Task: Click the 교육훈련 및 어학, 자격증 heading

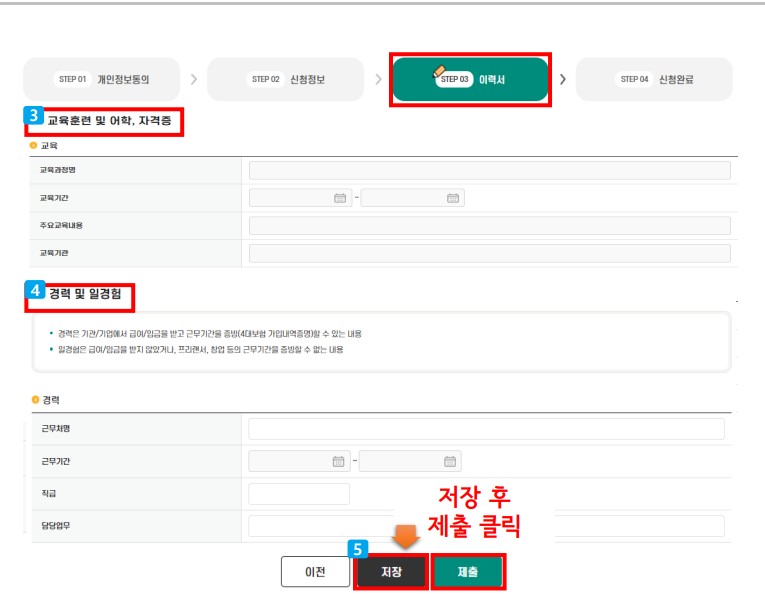Action: click(109, 120)
